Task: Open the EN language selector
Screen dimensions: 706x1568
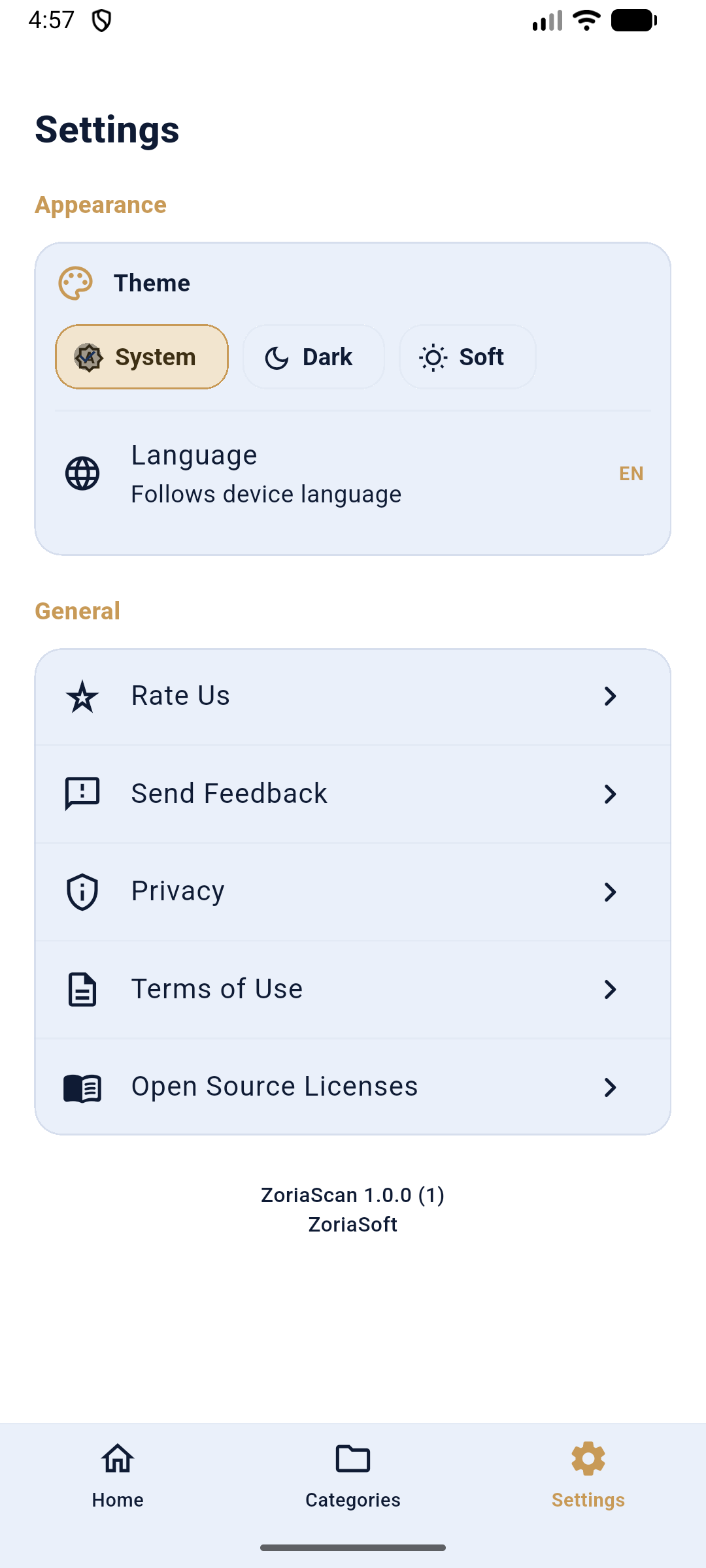Action: click(631, 474)
